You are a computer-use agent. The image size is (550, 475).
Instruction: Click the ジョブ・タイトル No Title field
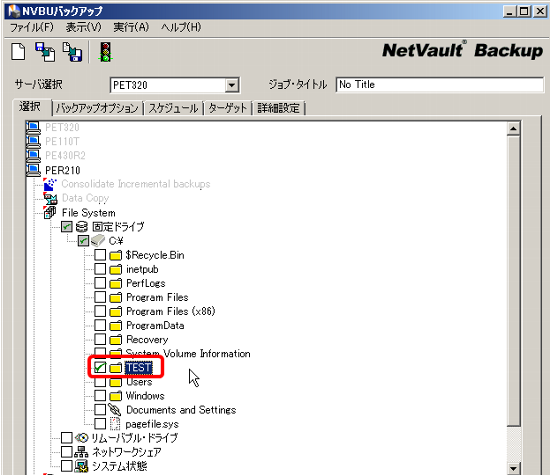(x=440, y=85)
